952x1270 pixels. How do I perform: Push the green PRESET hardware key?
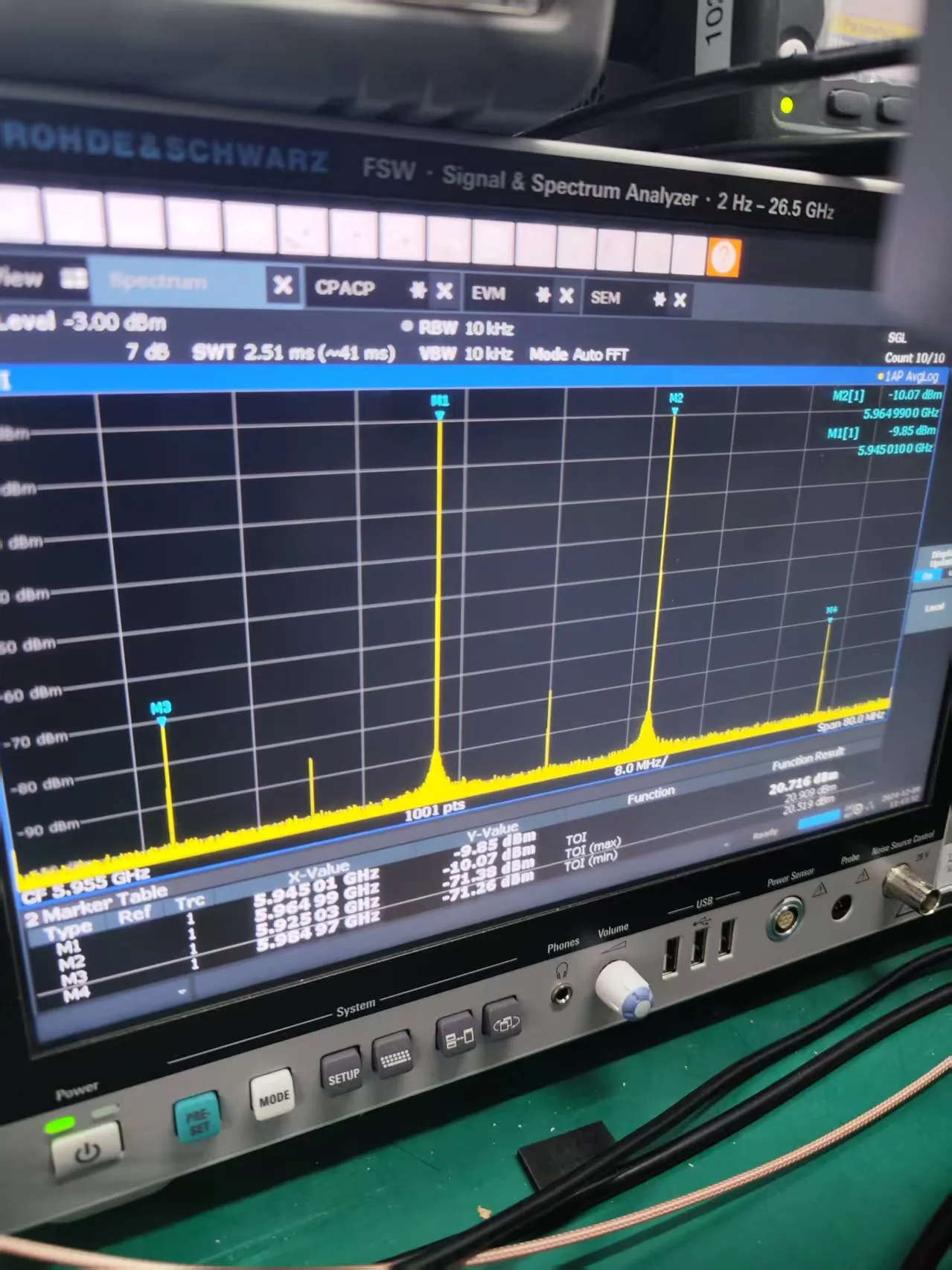pos(197,1117)
